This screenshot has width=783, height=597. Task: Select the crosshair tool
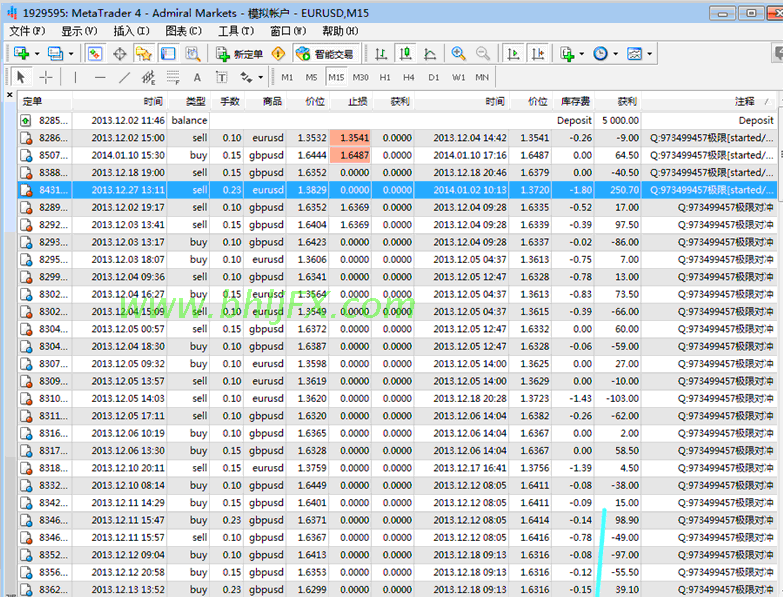(x=46, y=77)
